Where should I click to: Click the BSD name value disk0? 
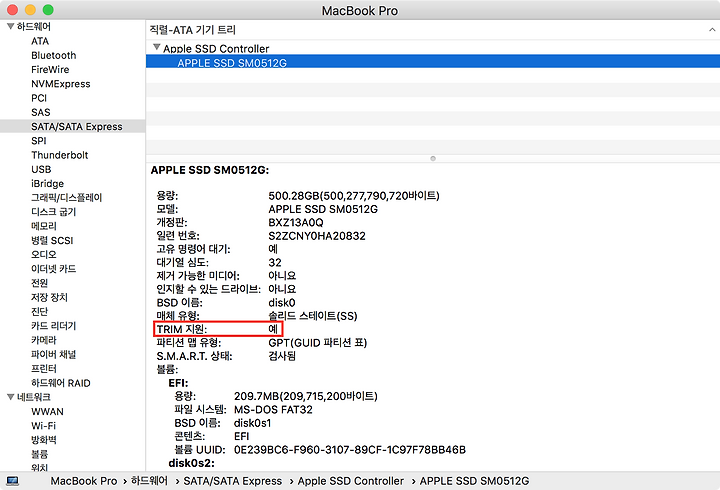[281, 303]
